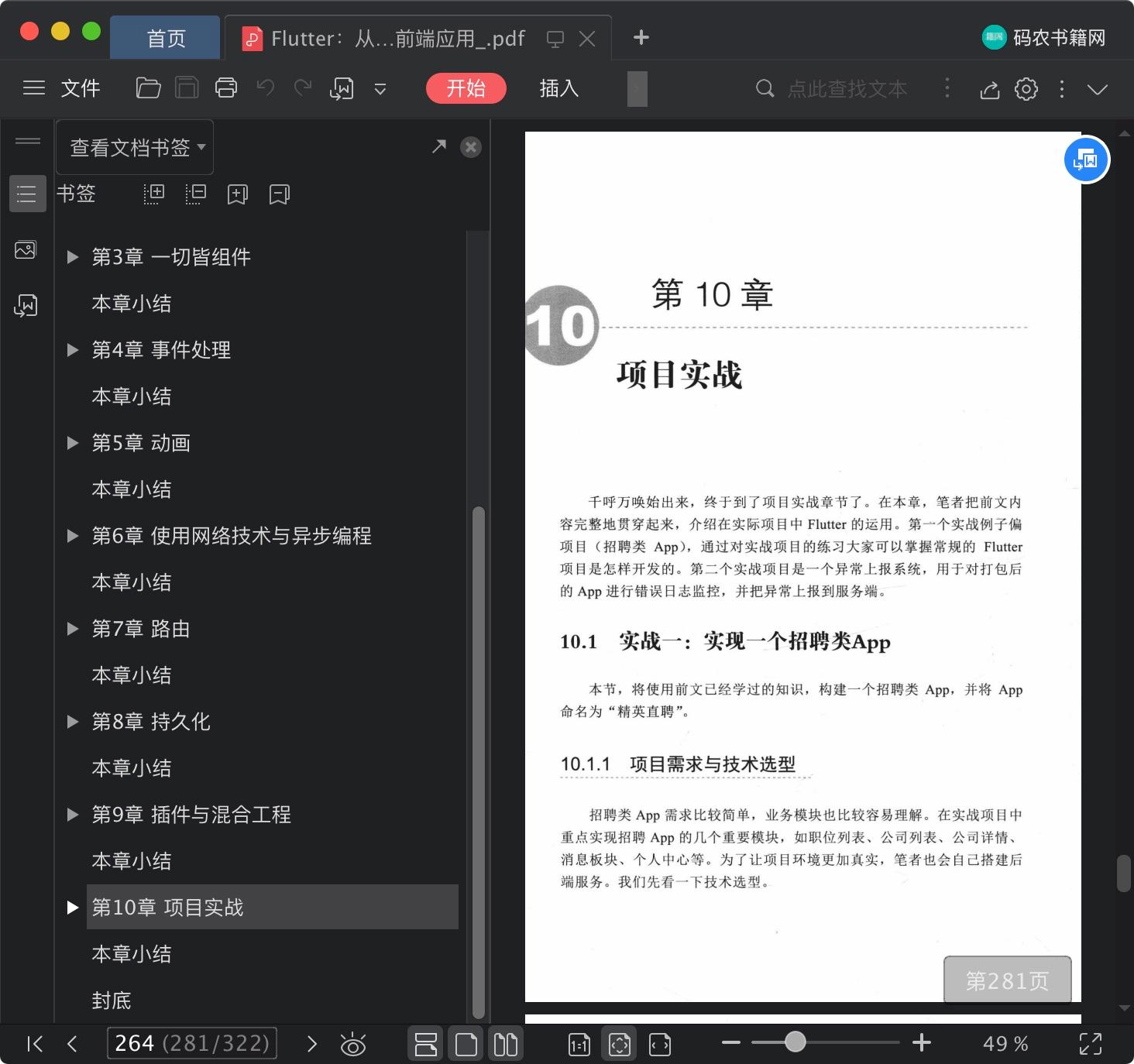
Task: Switch to the 首页 tab
Action: tap(166, 38)
